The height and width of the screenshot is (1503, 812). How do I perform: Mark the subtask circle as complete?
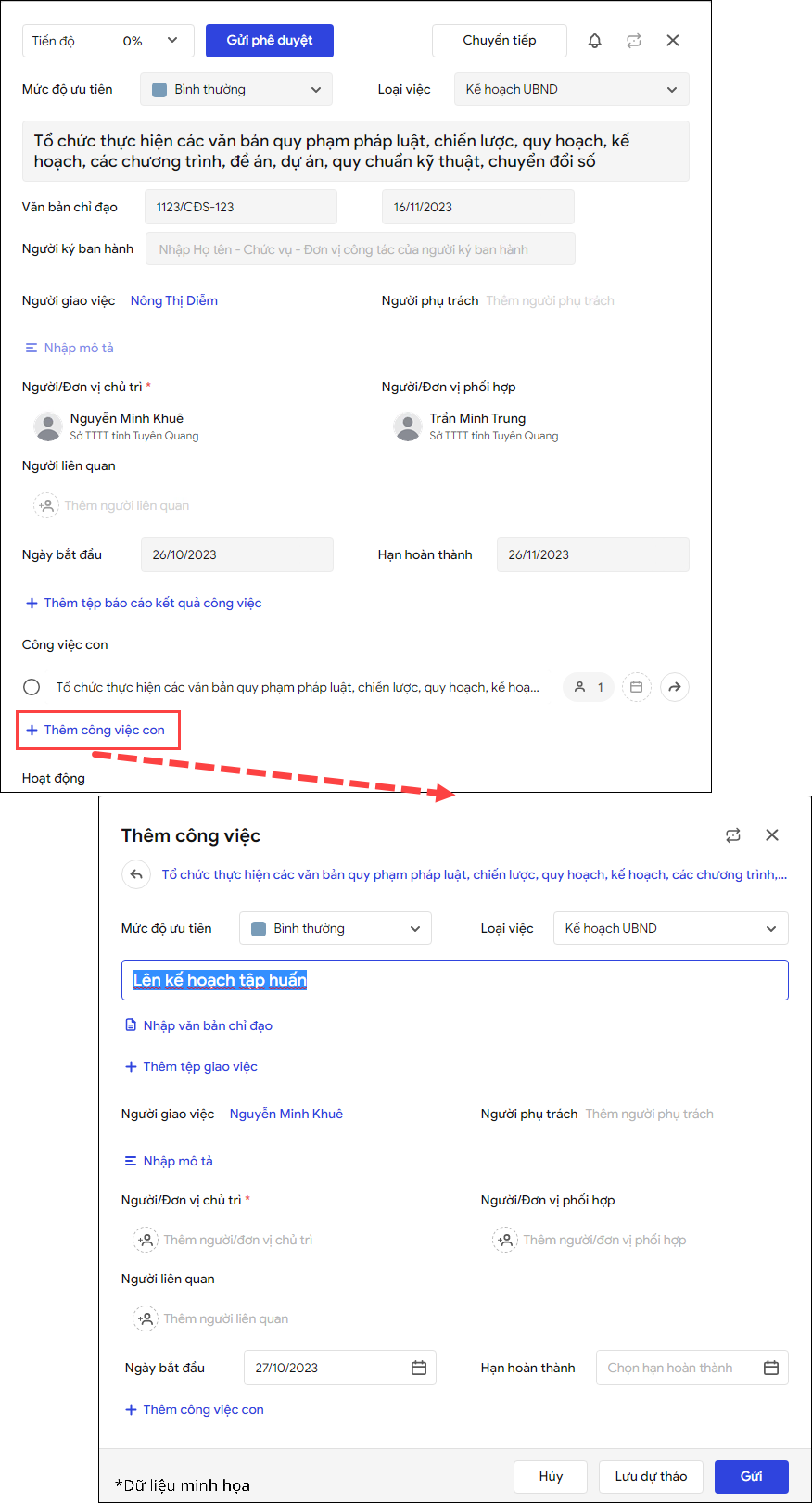[x=32, y=687]
